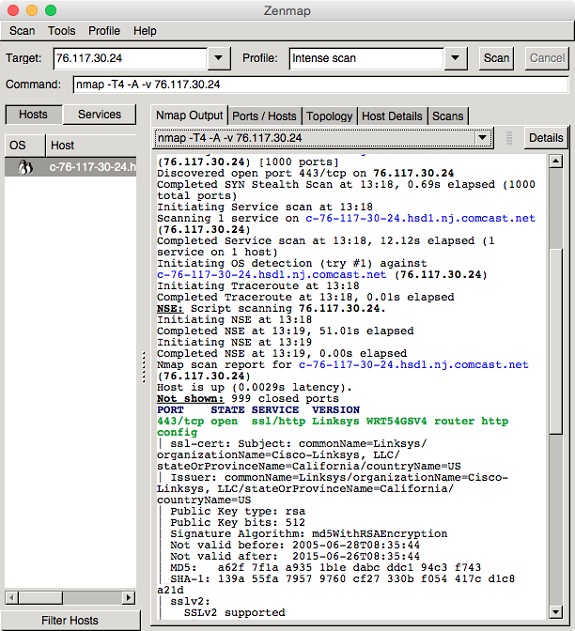Click the host list left scroll arrow
The image size is (575, 631).
point(12,597)
